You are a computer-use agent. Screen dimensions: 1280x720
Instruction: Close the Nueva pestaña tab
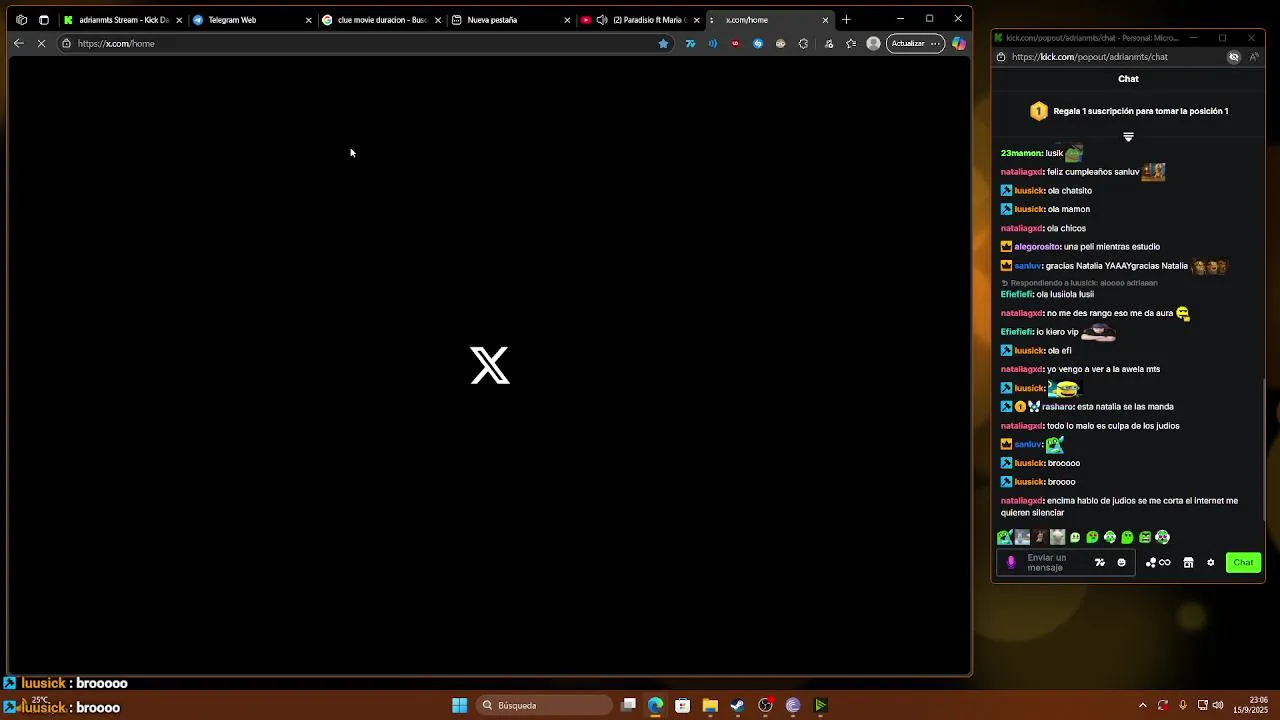(x=567, y=20)
